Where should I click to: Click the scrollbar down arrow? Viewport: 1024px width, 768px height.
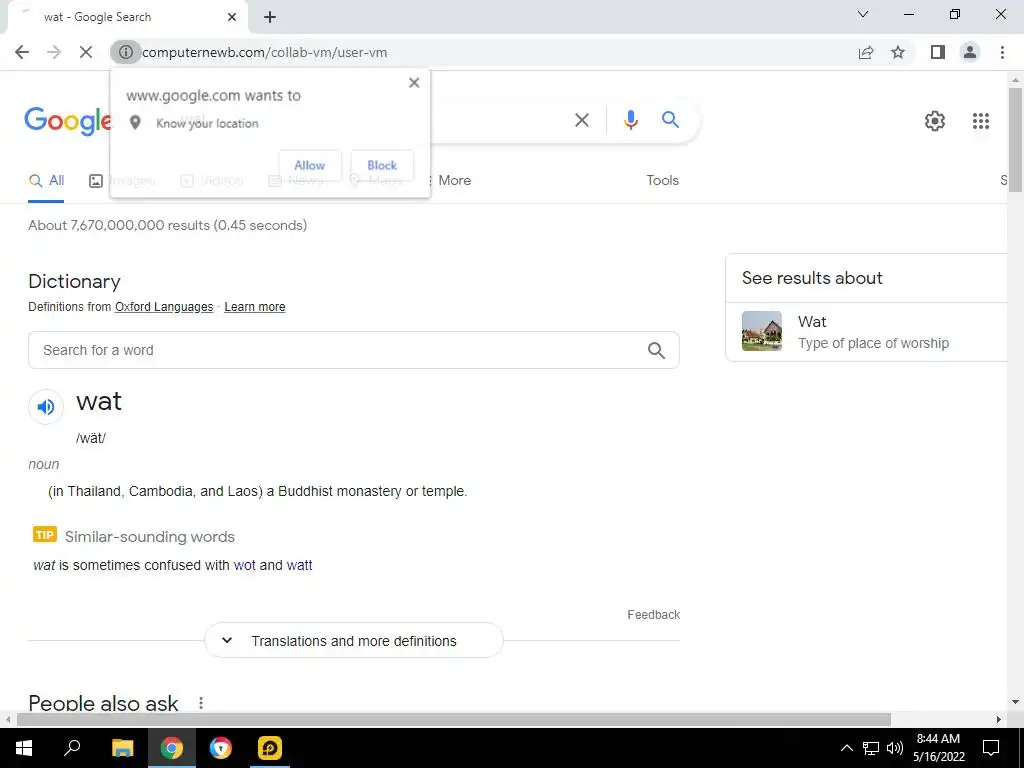[1015, 703]
